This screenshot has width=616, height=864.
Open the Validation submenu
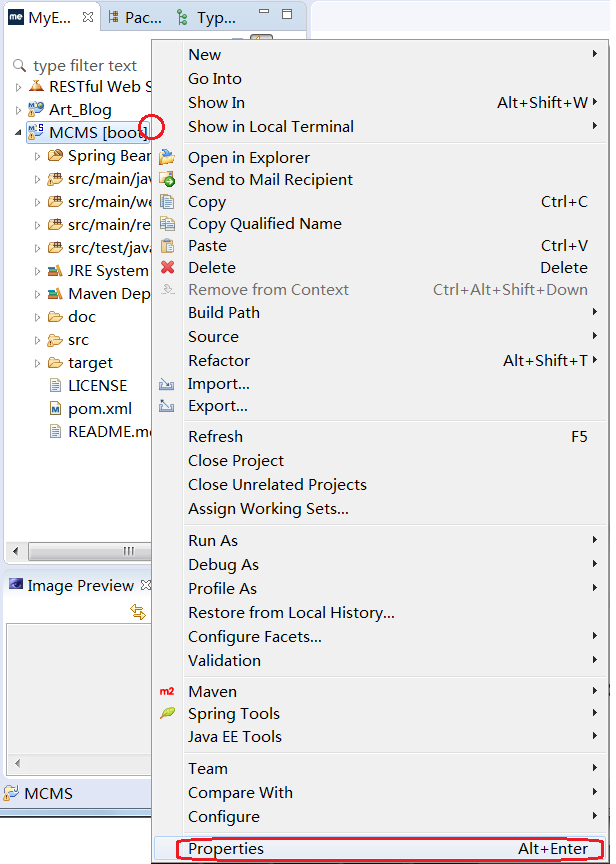(x=380, y=660)
